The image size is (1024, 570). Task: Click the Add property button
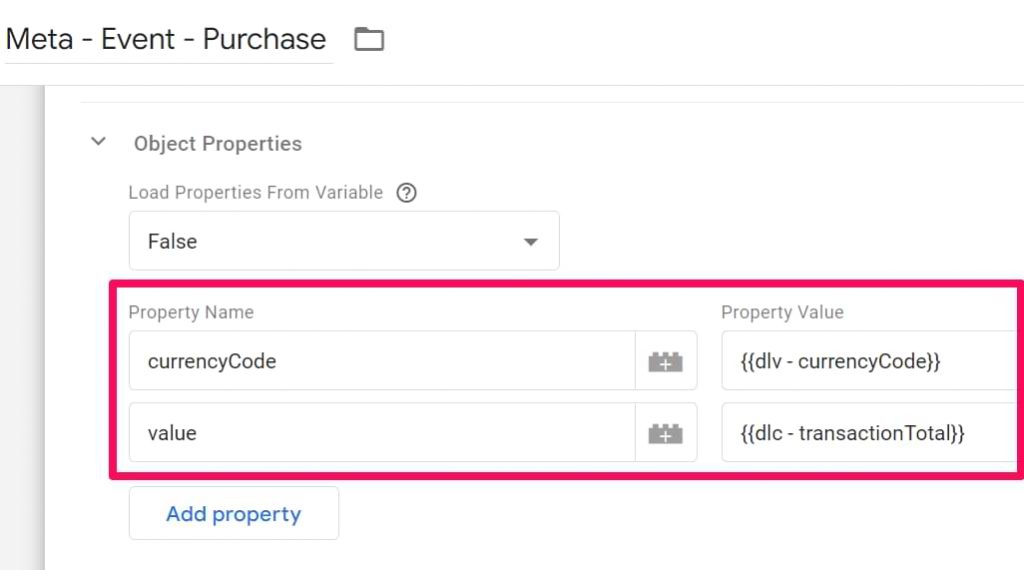(233, 514)
